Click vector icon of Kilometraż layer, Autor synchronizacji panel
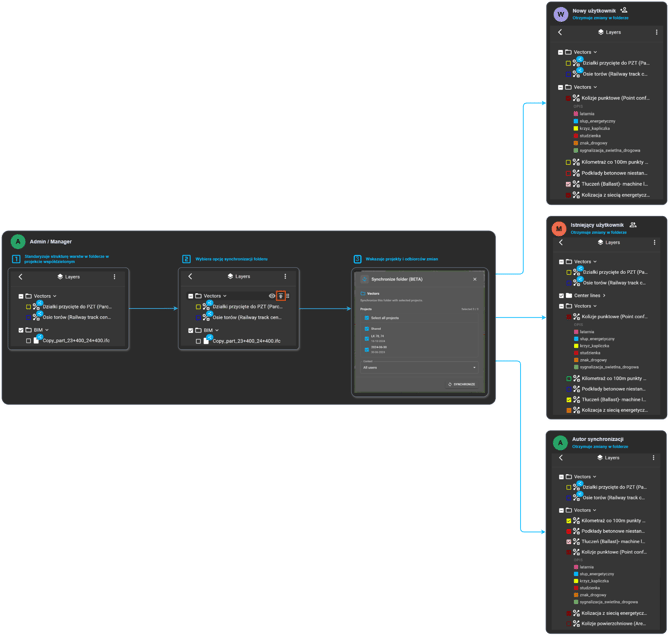The image size is (670, 637). (576, 521)
